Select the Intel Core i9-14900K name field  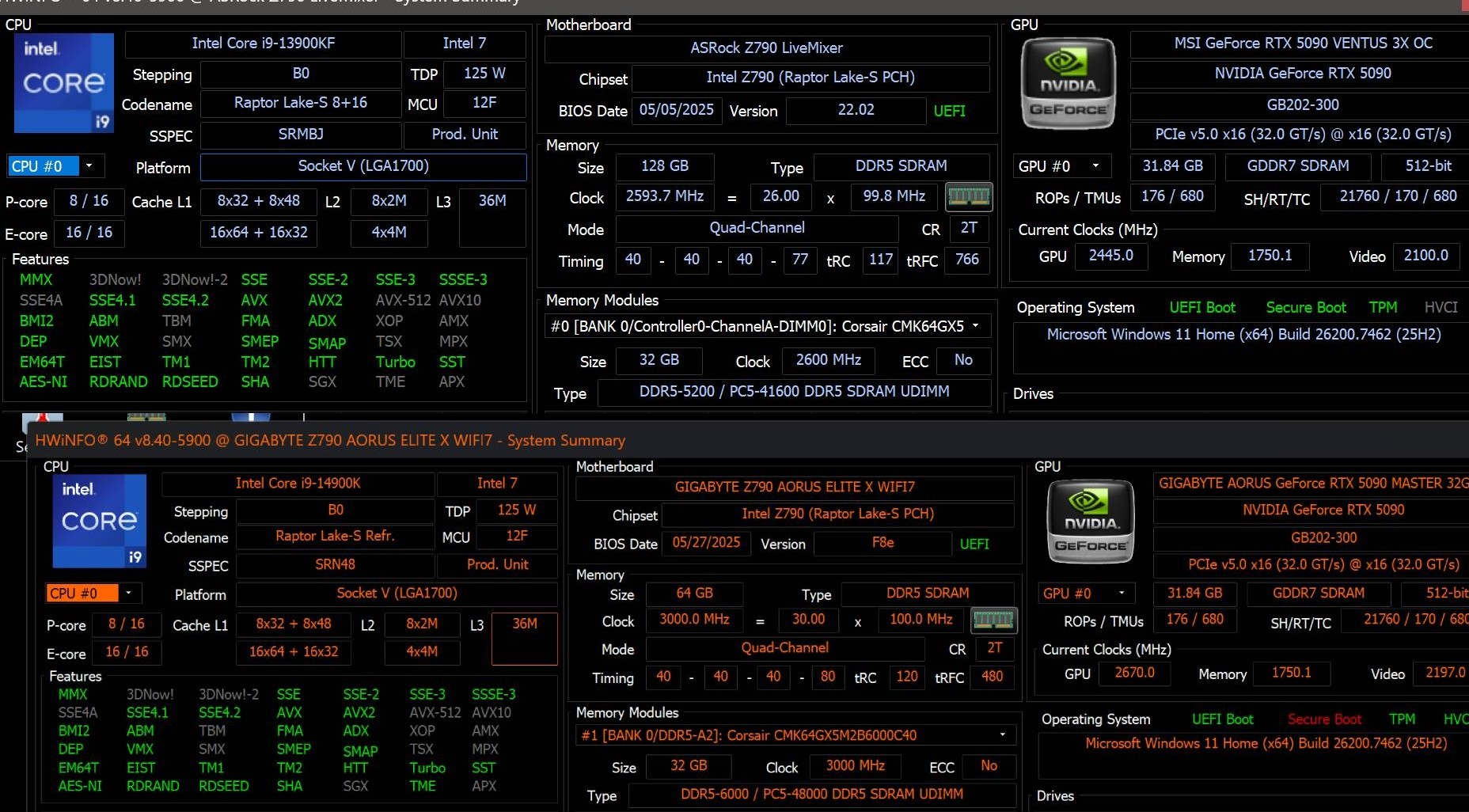click(x=298, y=484)
